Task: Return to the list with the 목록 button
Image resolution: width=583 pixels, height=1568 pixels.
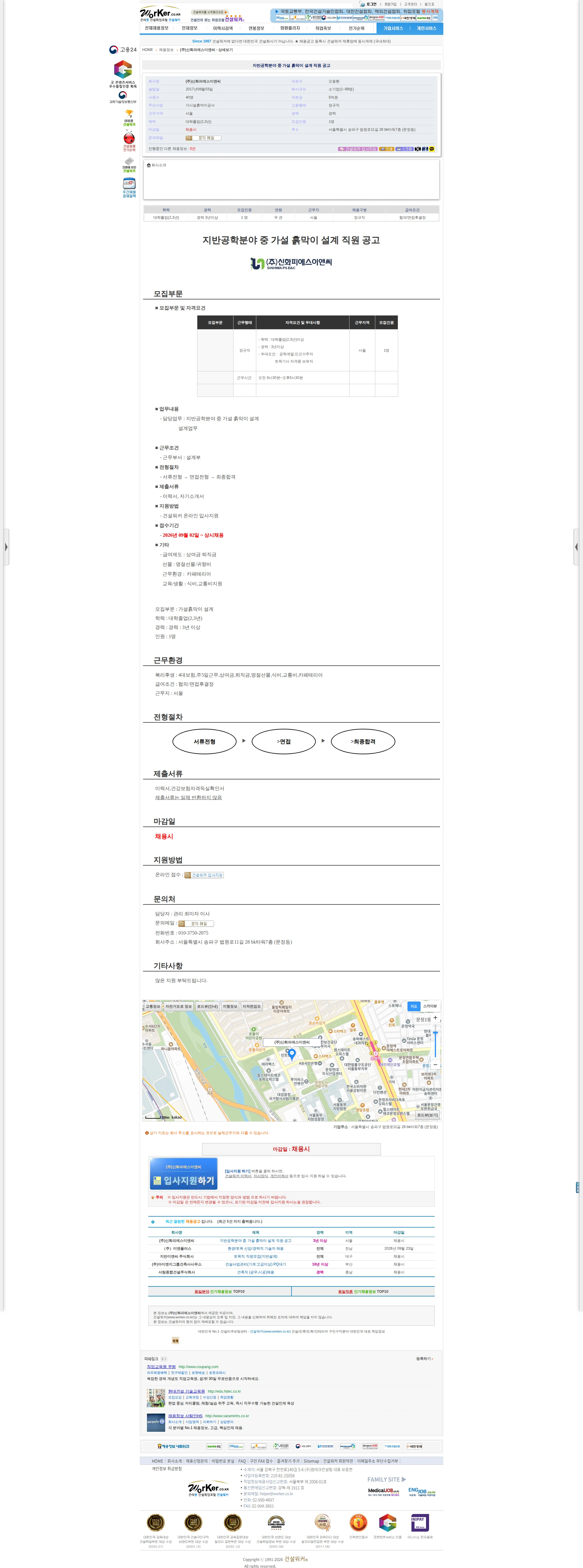Action: (x=176, y=1341)
